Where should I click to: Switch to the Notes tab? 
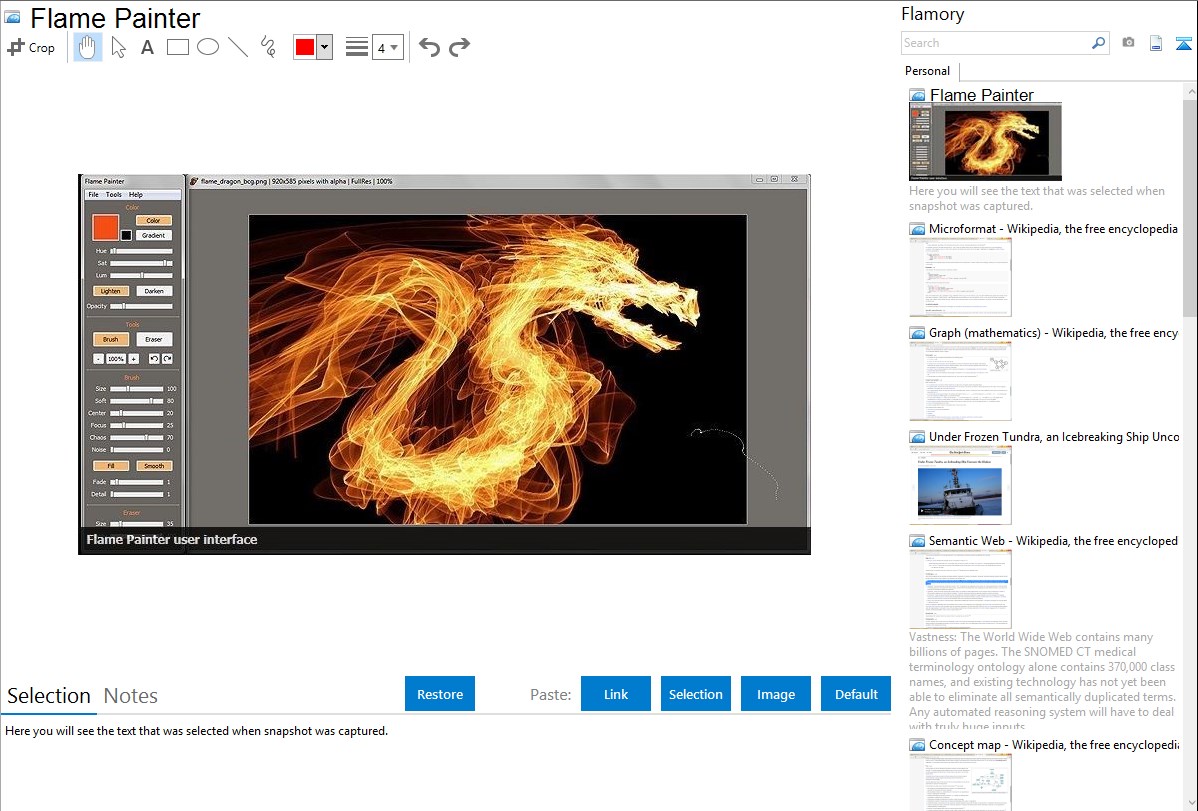click(131, 696)
